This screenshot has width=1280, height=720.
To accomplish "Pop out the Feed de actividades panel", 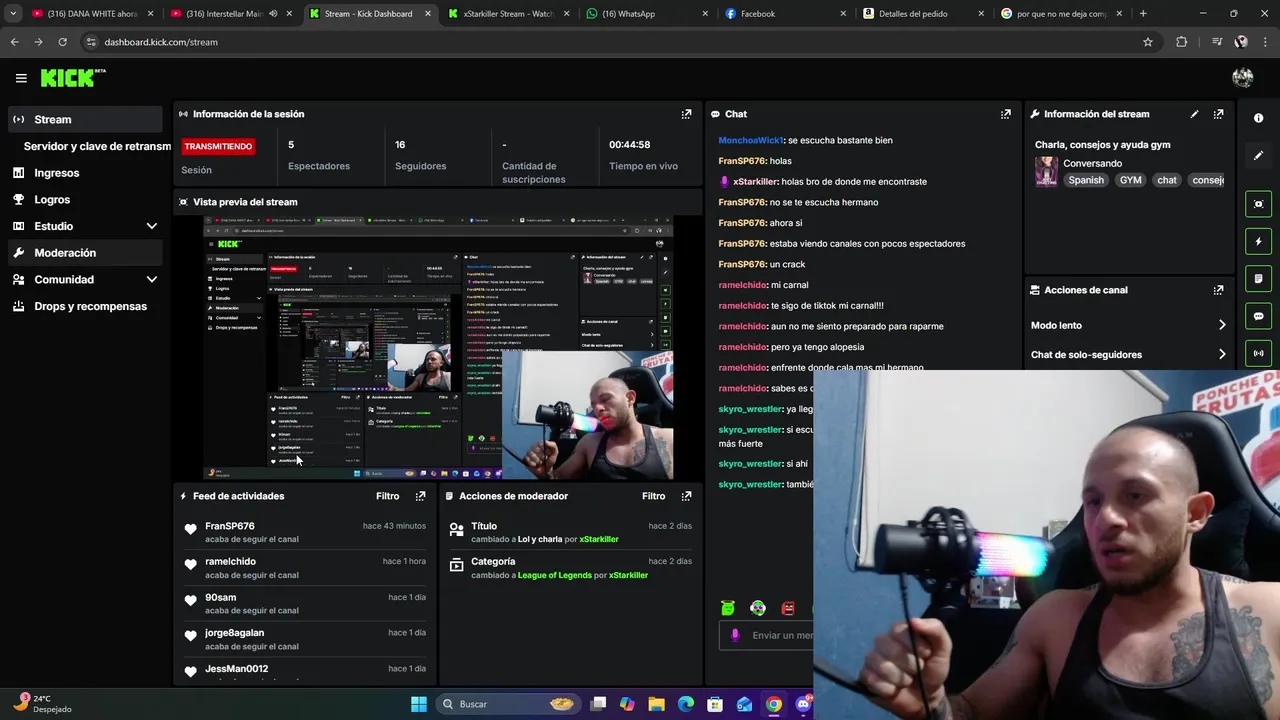I will tap(420, 496).
